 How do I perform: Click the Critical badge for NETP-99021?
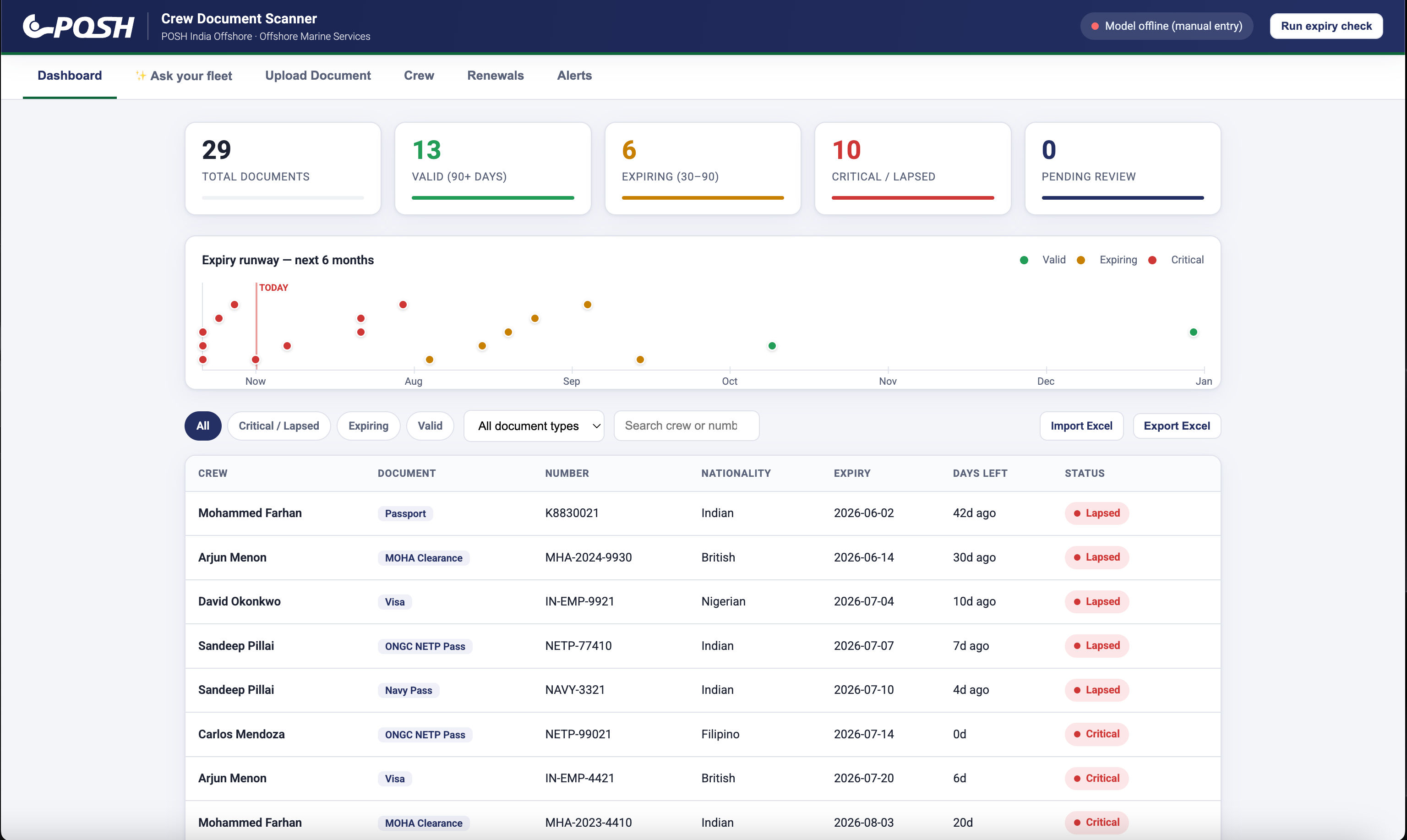[x=1096, y=734]
